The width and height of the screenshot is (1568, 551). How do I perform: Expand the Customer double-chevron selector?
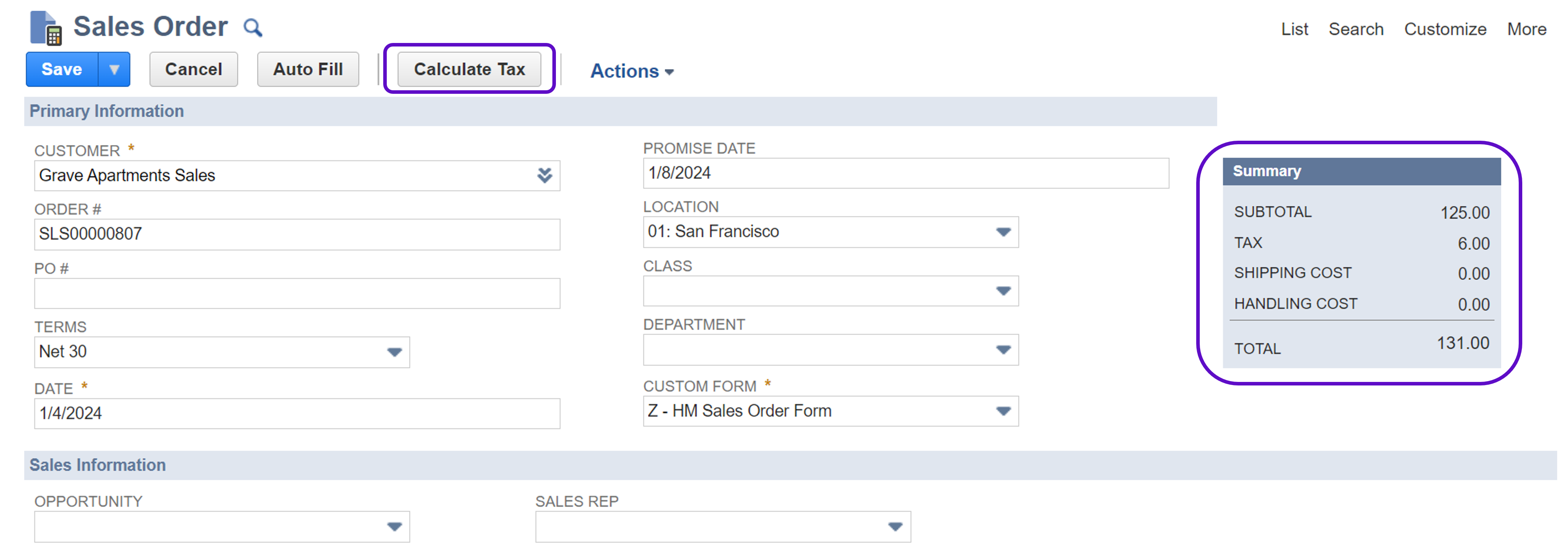coord(544,176)
